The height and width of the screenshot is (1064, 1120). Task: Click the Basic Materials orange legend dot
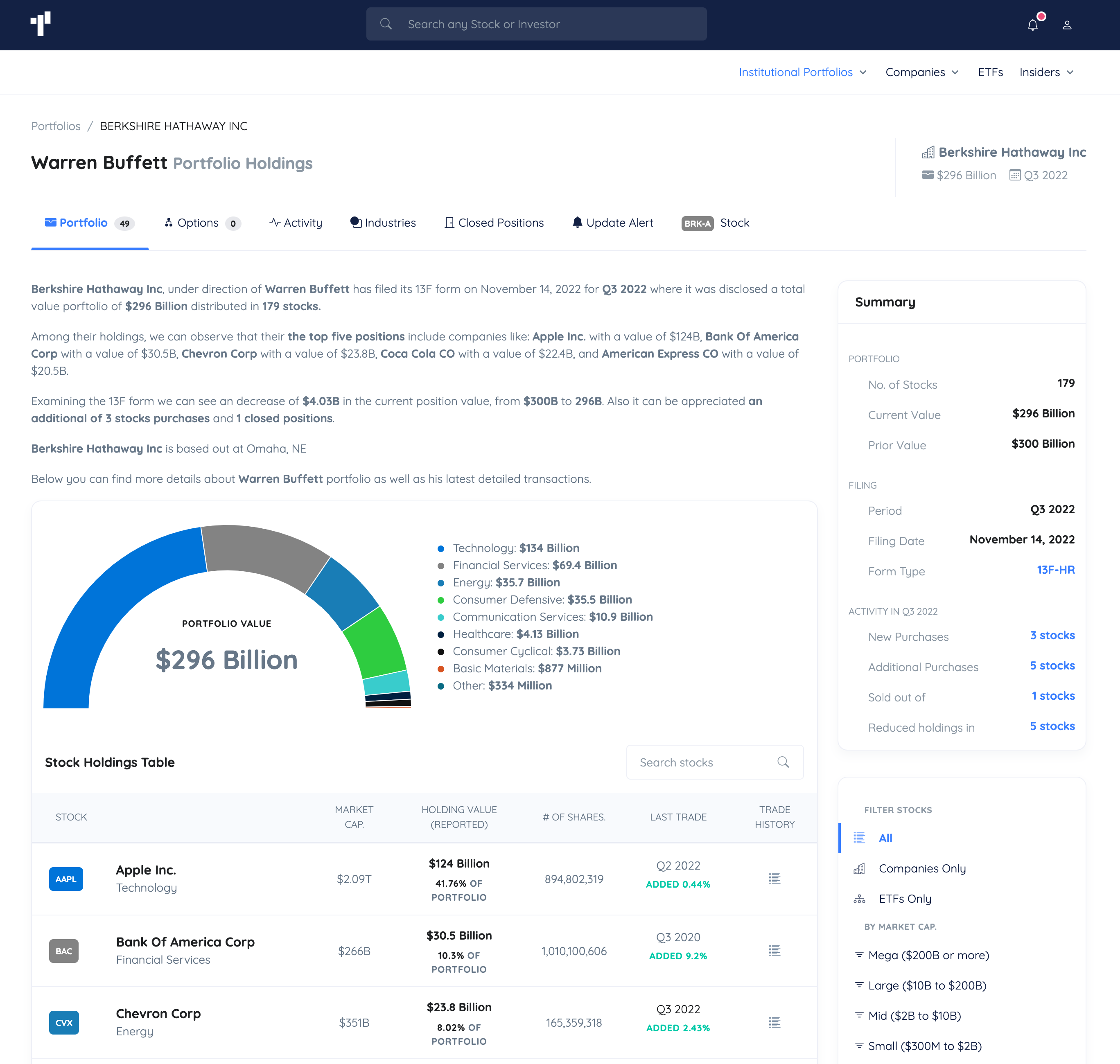tap(441, 669)
